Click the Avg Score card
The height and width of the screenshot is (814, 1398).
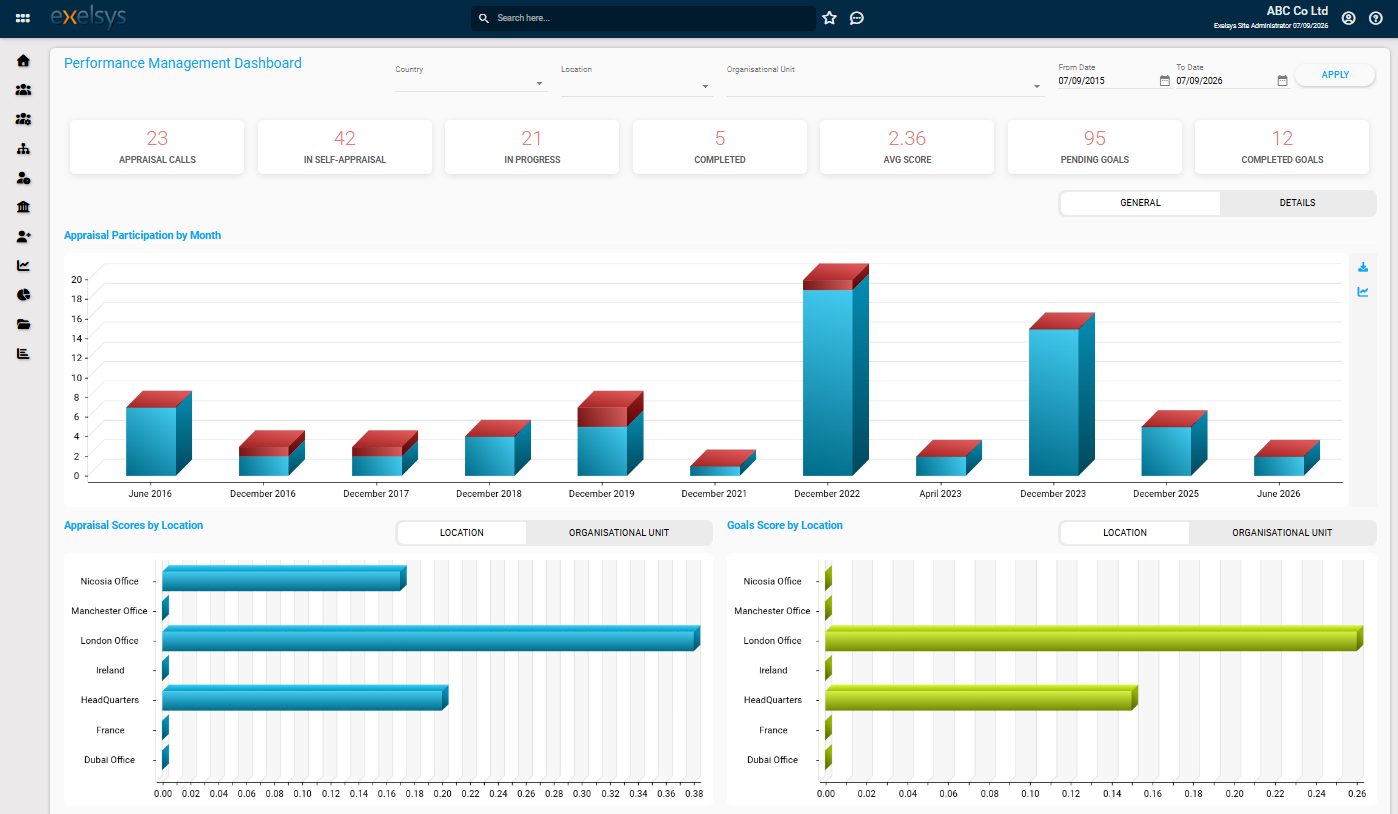point(907,147)
